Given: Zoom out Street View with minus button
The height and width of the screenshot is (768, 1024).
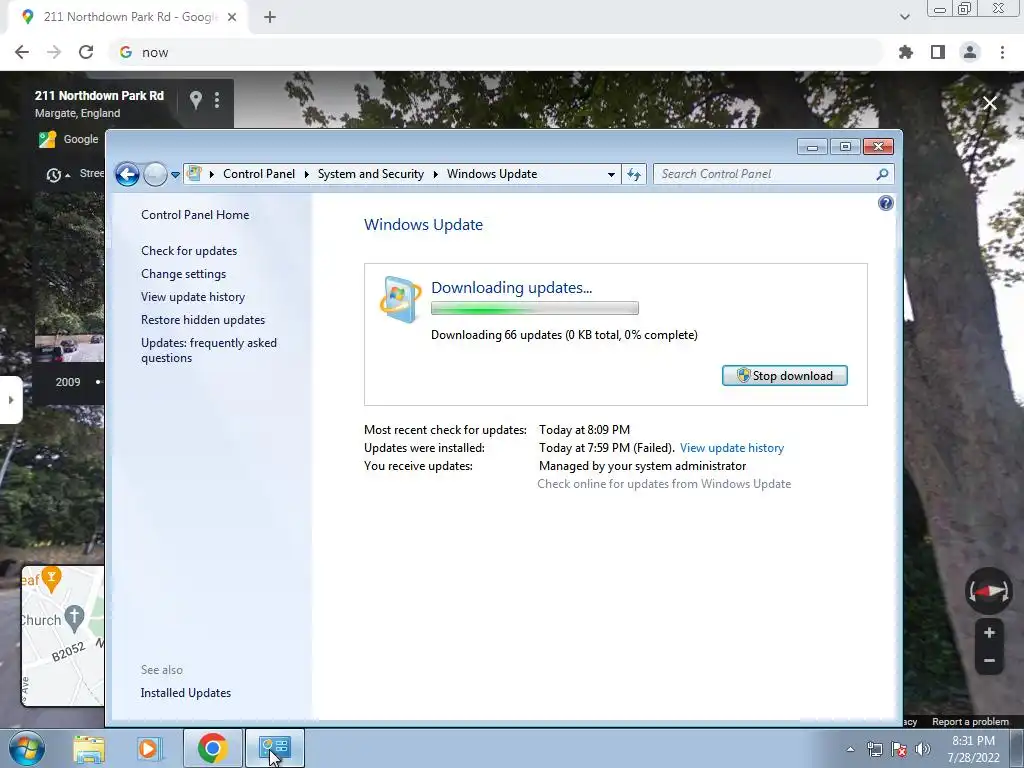Looking at the screenshot, I should 989,660.
